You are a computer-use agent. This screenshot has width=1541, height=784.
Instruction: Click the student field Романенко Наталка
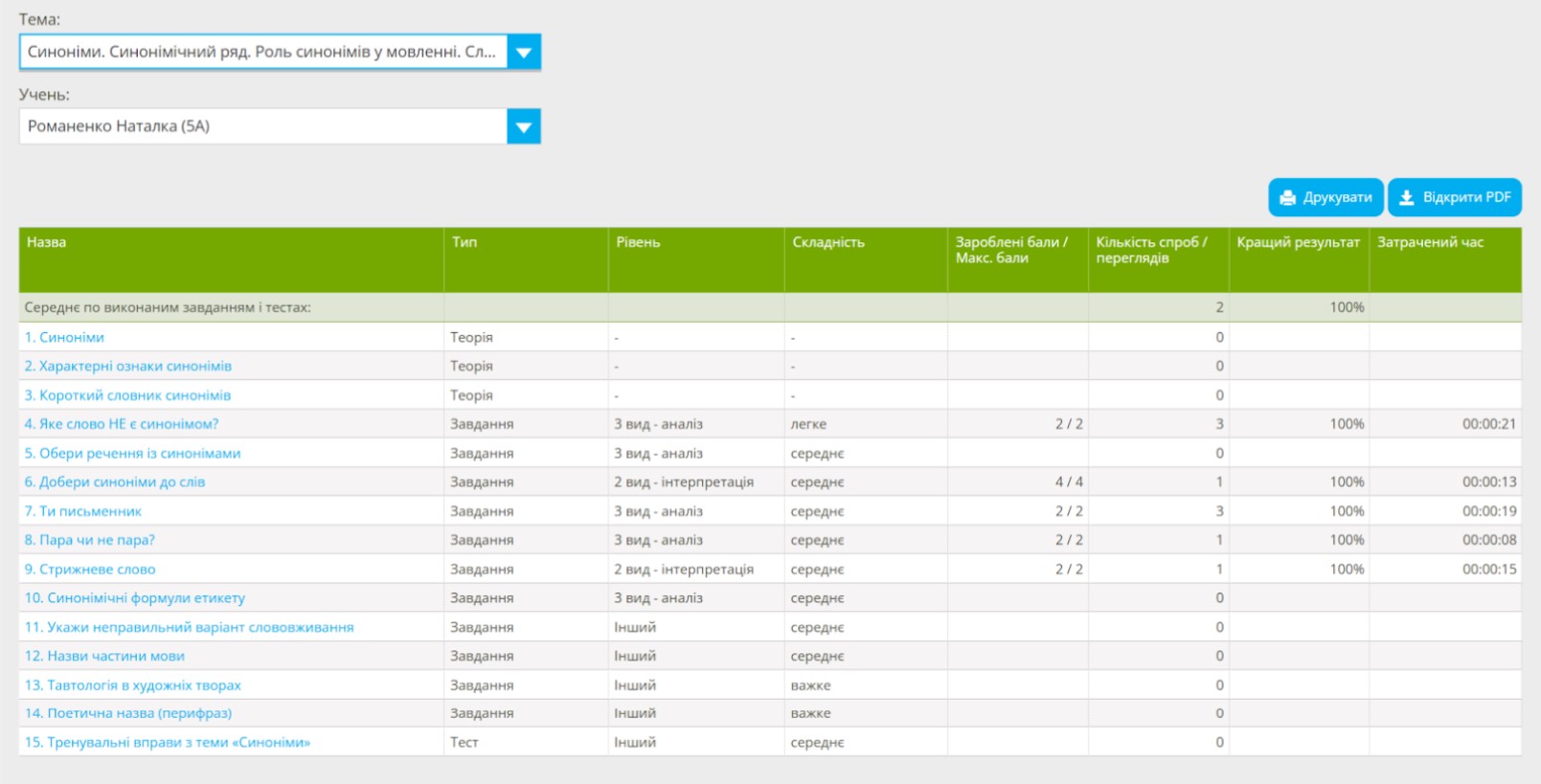point(262,126)
